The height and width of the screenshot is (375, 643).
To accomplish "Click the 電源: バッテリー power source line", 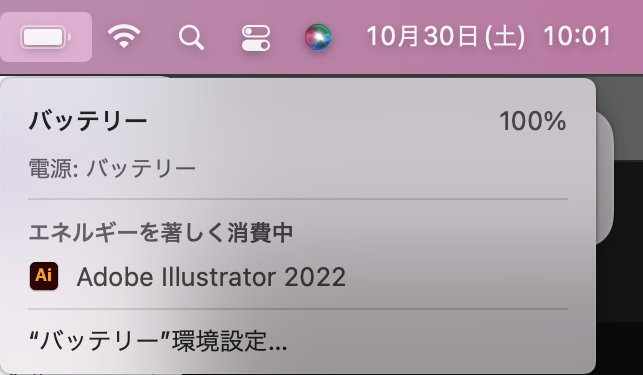I will click(112, 168).
